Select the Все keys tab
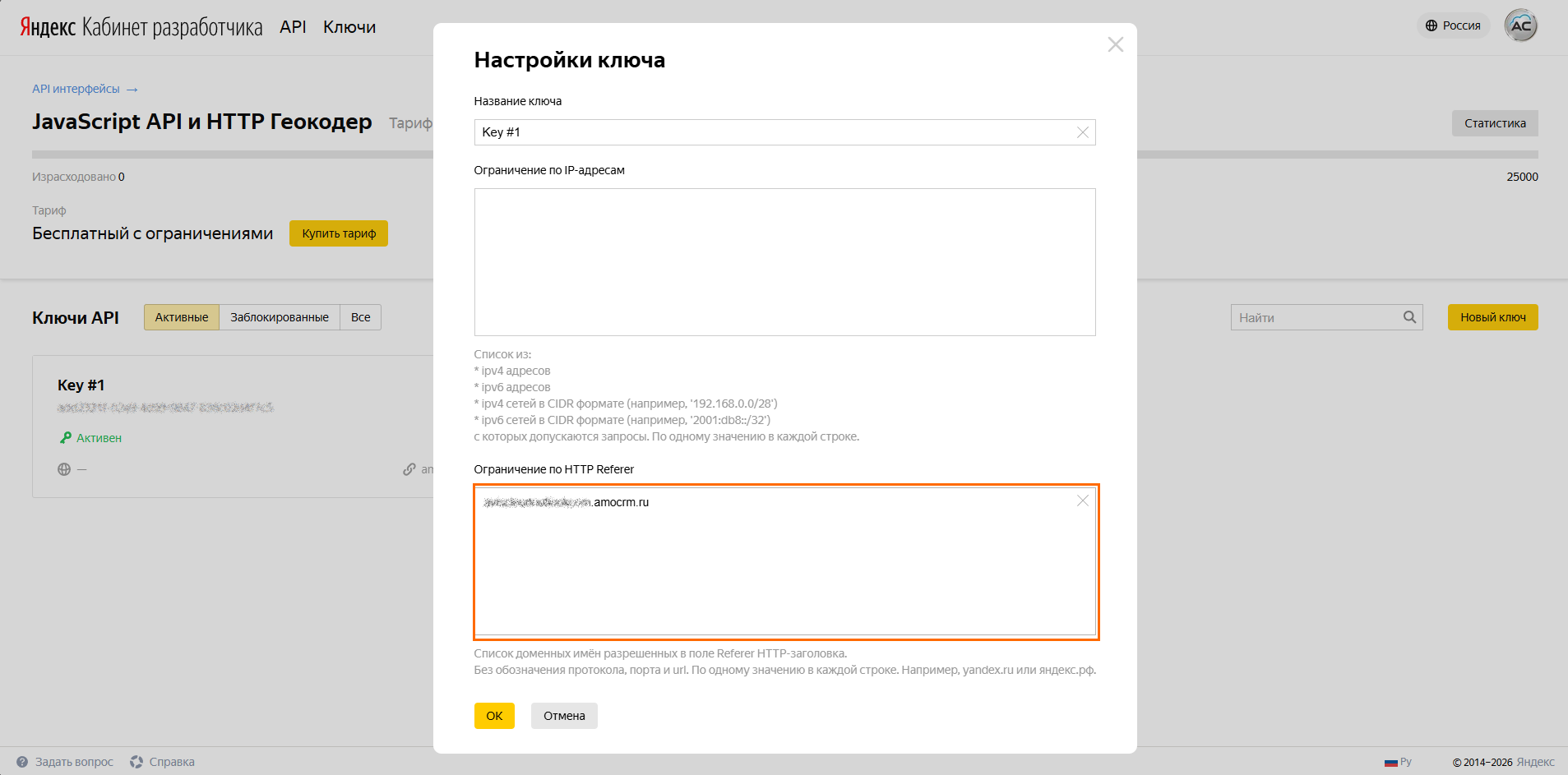Screen dimensions: 1568x775 click(361, 317)
